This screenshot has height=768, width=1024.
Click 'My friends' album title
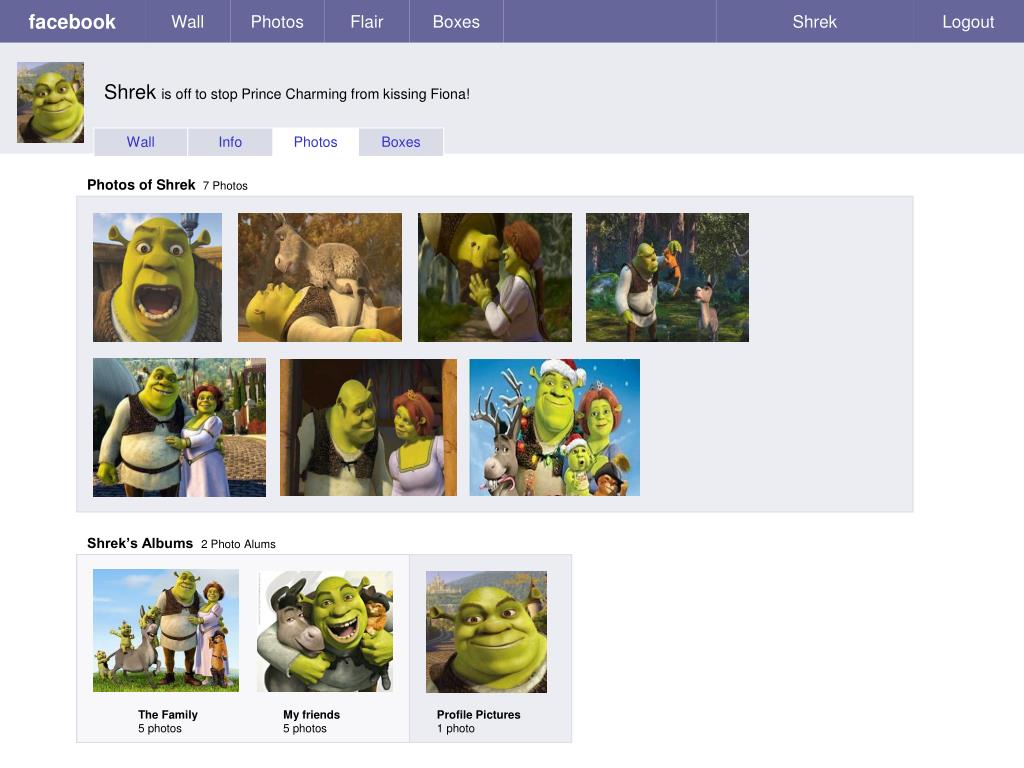312,714
